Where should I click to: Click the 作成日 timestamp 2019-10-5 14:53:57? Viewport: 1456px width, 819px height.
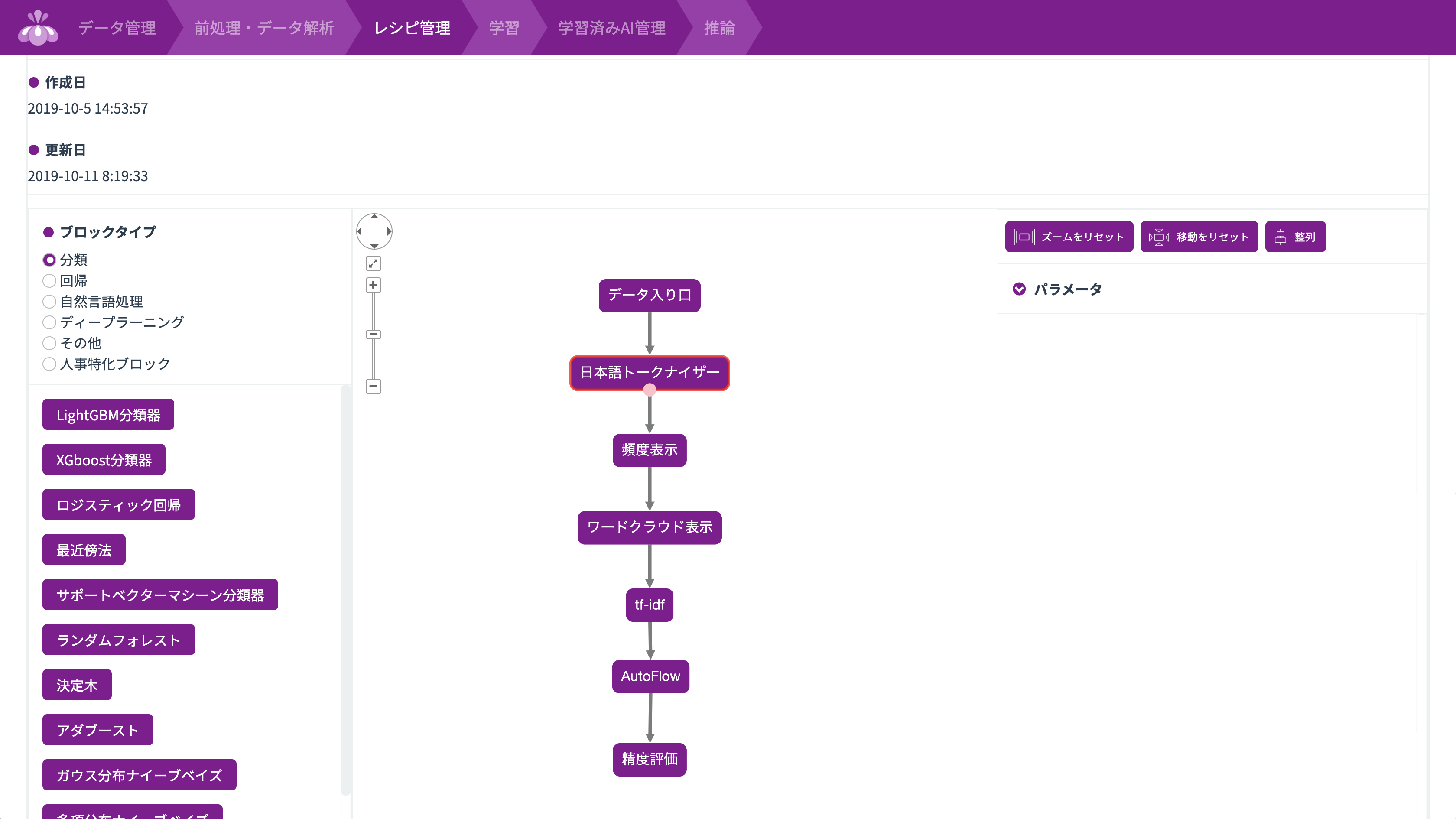[88, 108]
